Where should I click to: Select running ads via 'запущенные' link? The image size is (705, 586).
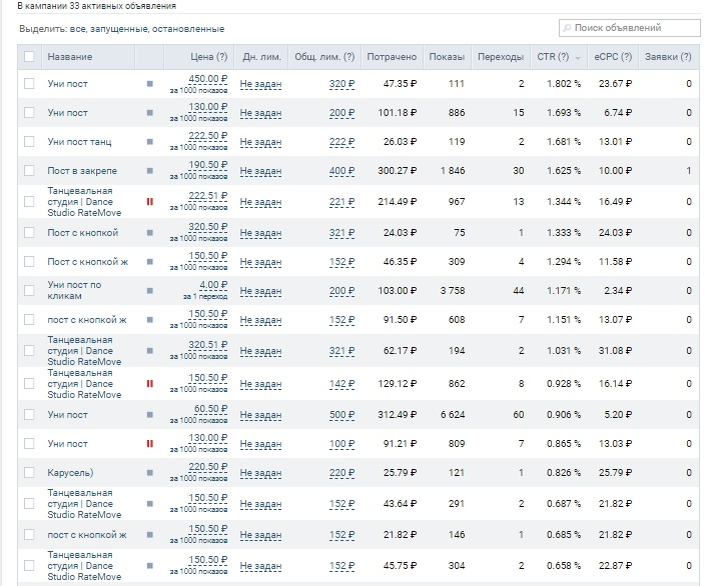119,29
